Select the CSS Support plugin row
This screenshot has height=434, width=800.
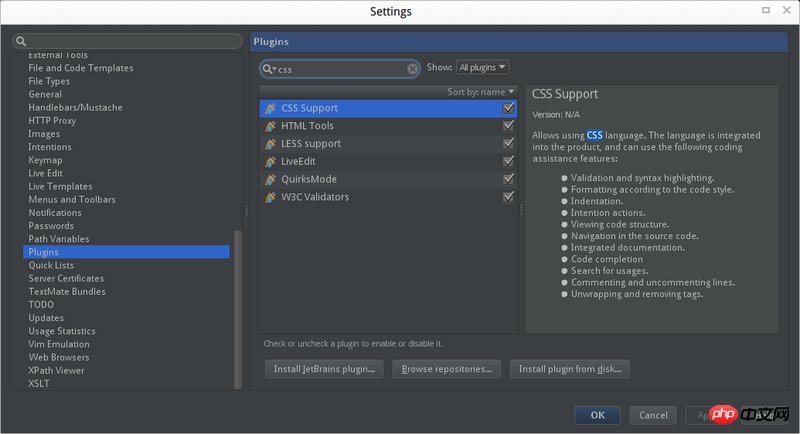point(388,108)
